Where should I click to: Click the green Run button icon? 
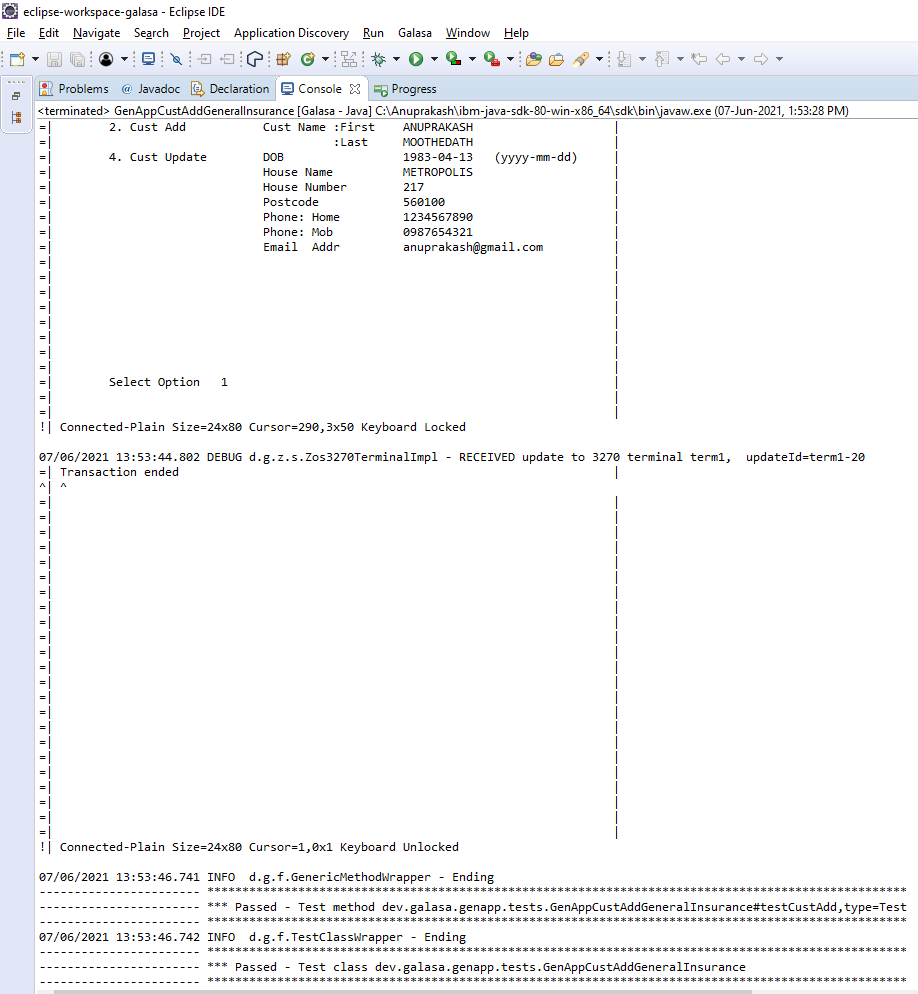pyautogui.click(x=416, y=59)
